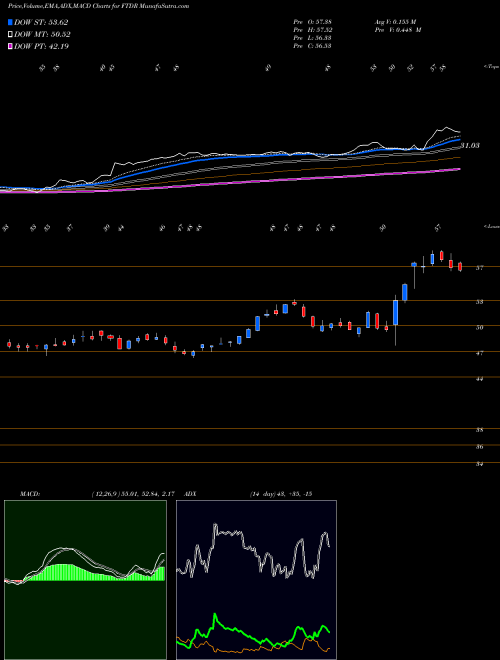Click the 'Pre O: 57.38' open value
The height and width of the screenshot is (660, 500).
(x=312, y=22)
